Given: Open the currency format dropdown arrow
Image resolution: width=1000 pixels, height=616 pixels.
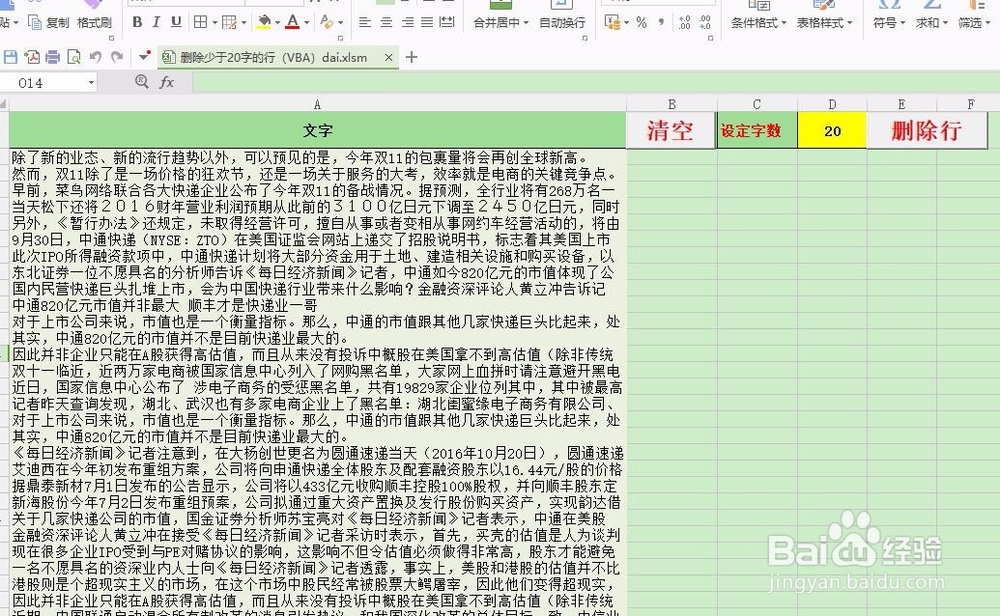Looking at the screenshot, I should (626, 23).
